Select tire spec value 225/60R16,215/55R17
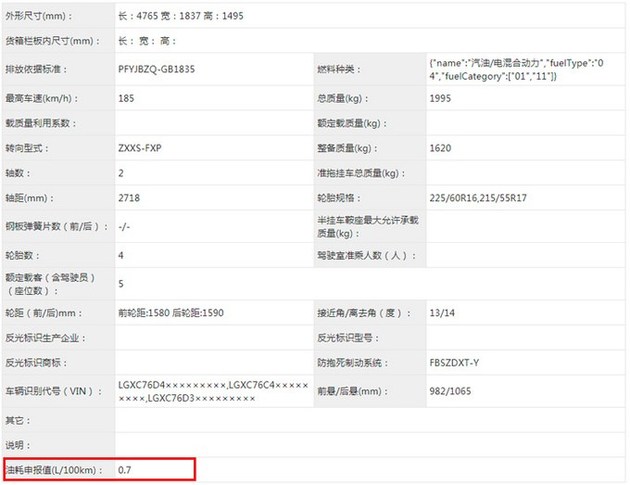The height and width of the screenshot is (485, 630). (x=478, y=198)
